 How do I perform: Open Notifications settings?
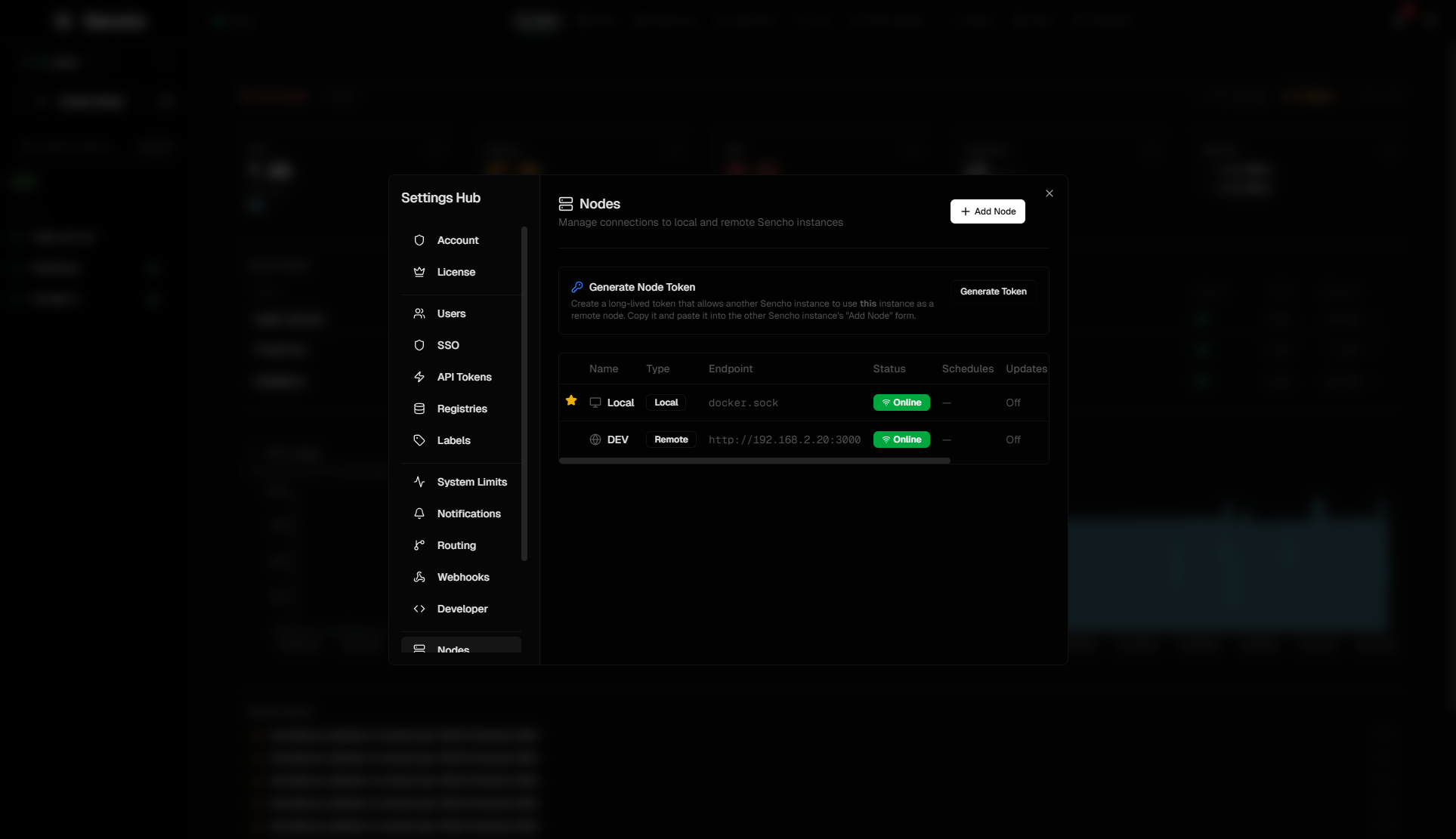[461, 514]
